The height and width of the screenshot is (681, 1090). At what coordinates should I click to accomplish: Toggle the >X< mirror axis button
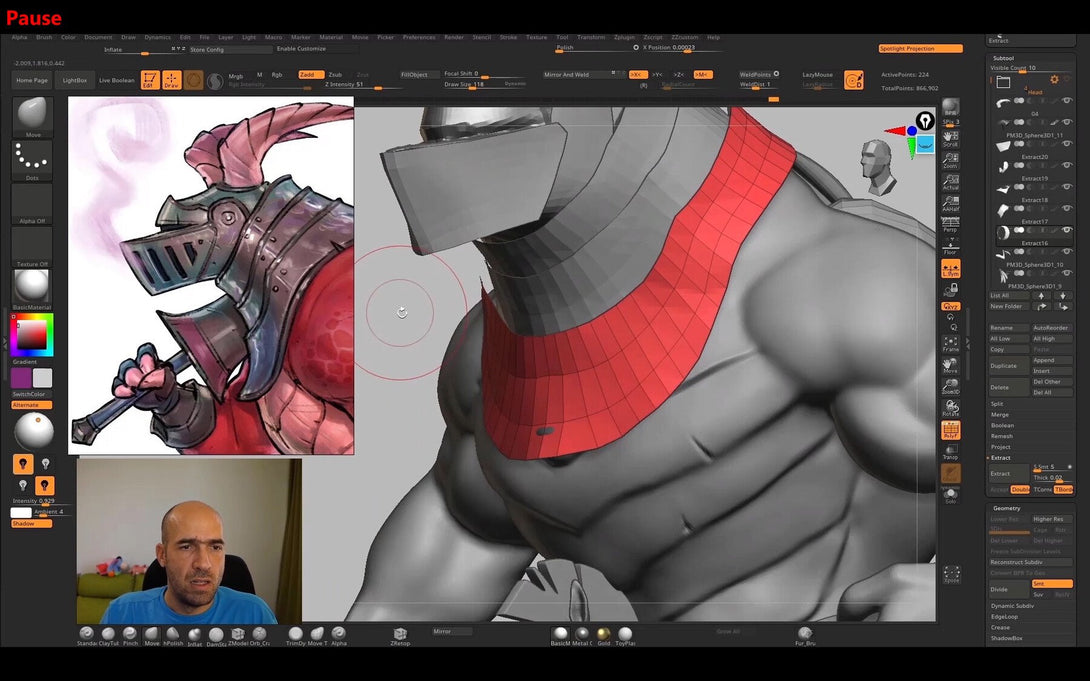pos(637,74)
